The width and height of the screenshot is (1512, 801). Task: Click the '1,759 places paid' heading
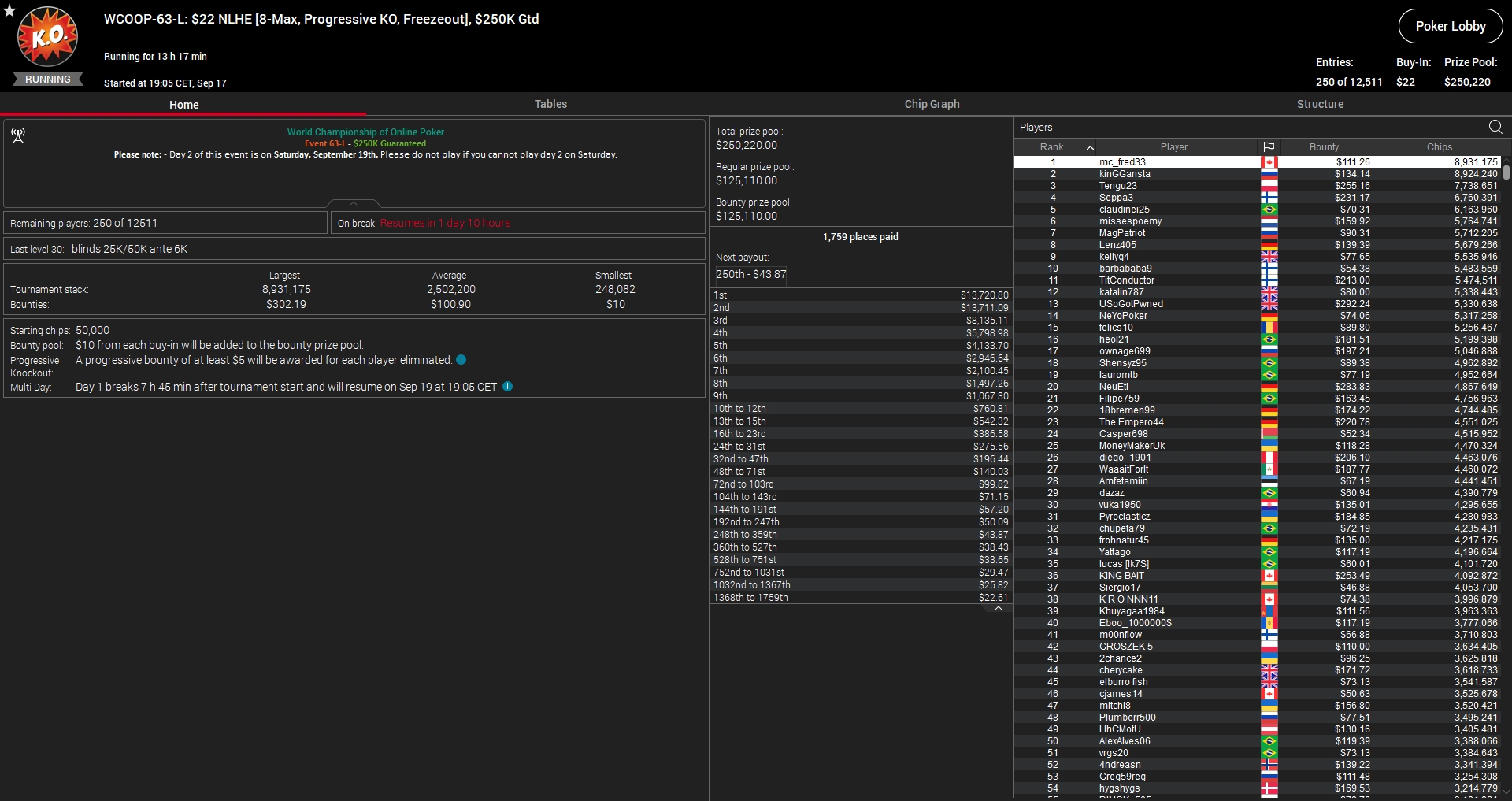pyautogui.click(x=860, y=236)
